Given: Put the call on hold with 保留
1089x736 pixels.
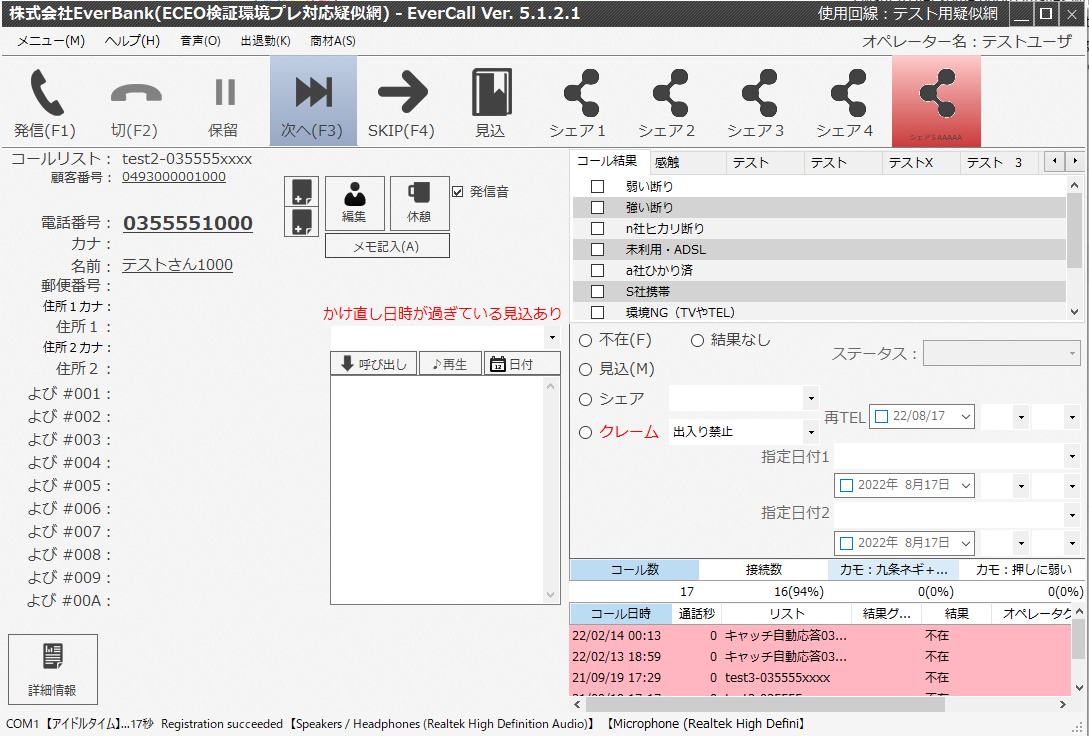Looking at the screenshot, I should (224, 92).
